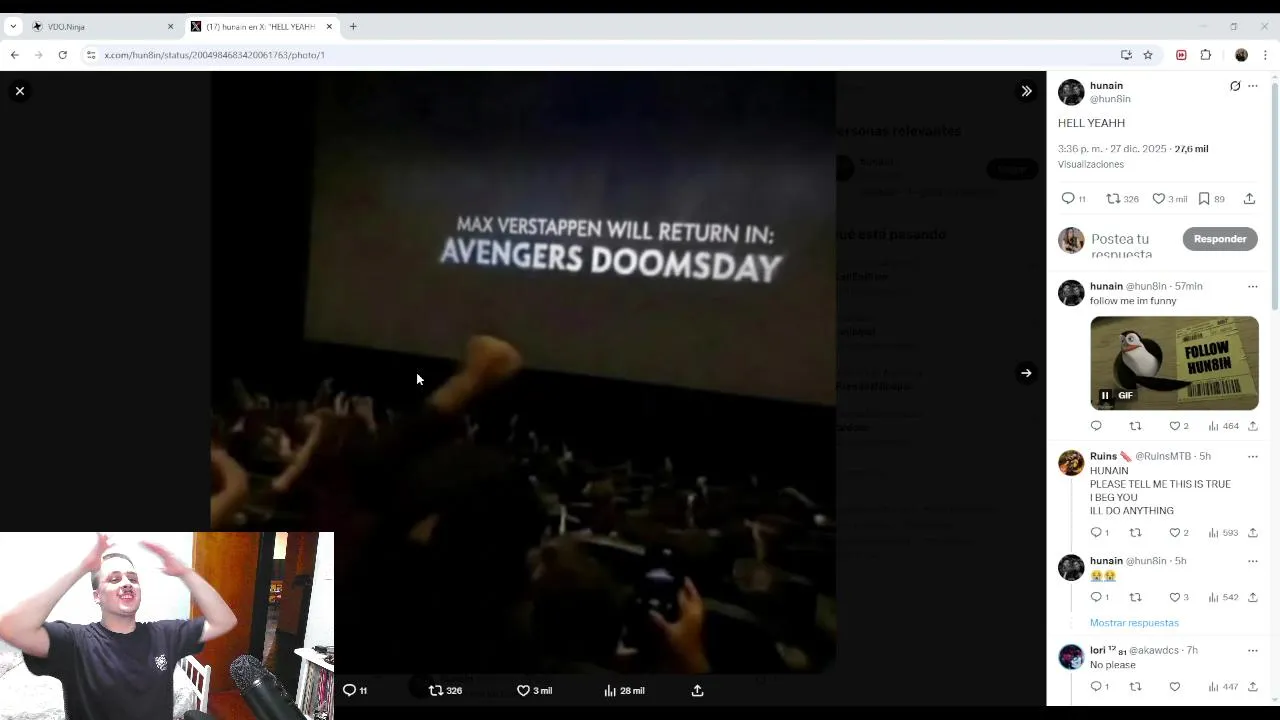Share Ruins' comment

(x=1252, y=533)
